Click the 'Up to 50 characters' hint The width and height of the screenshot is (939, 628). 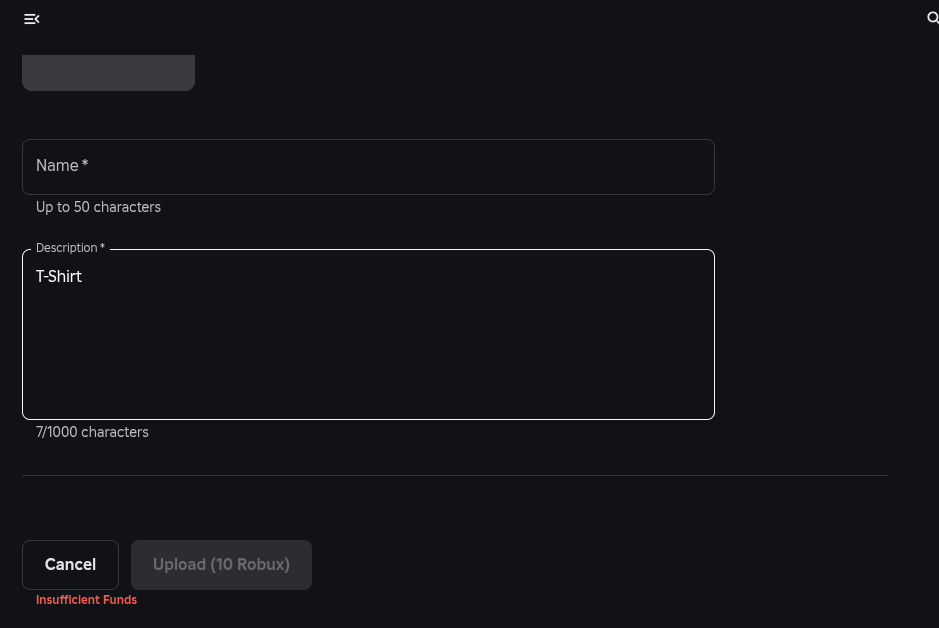[x=98, y=207]
